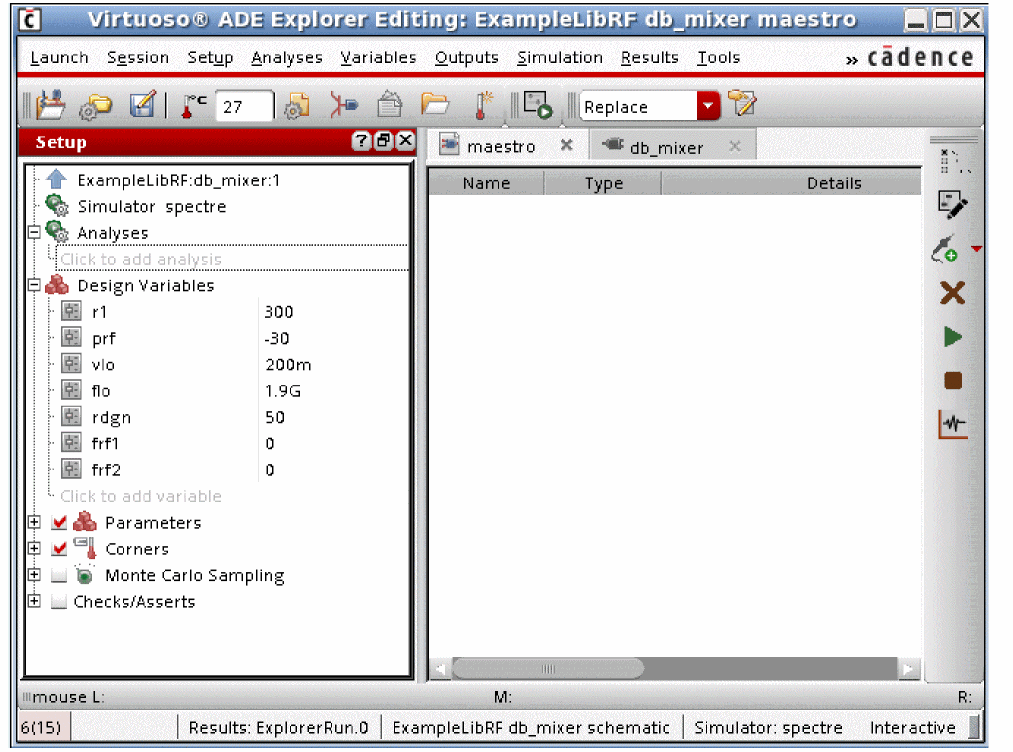Click the temperature thermometer icon beside 27
1013x752 pixels.
point(193,106)
